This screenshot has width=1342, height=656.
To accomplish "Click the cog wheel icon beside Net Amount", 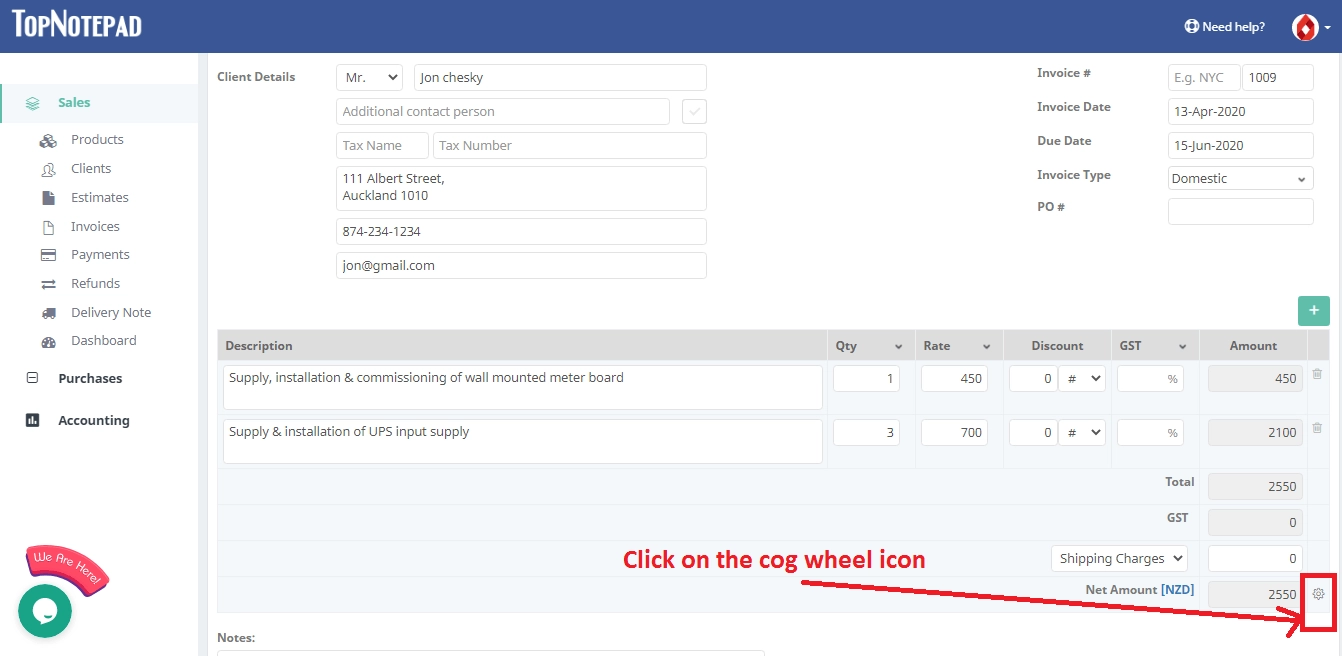I will pyautogui.click(x=1318, y=594).
